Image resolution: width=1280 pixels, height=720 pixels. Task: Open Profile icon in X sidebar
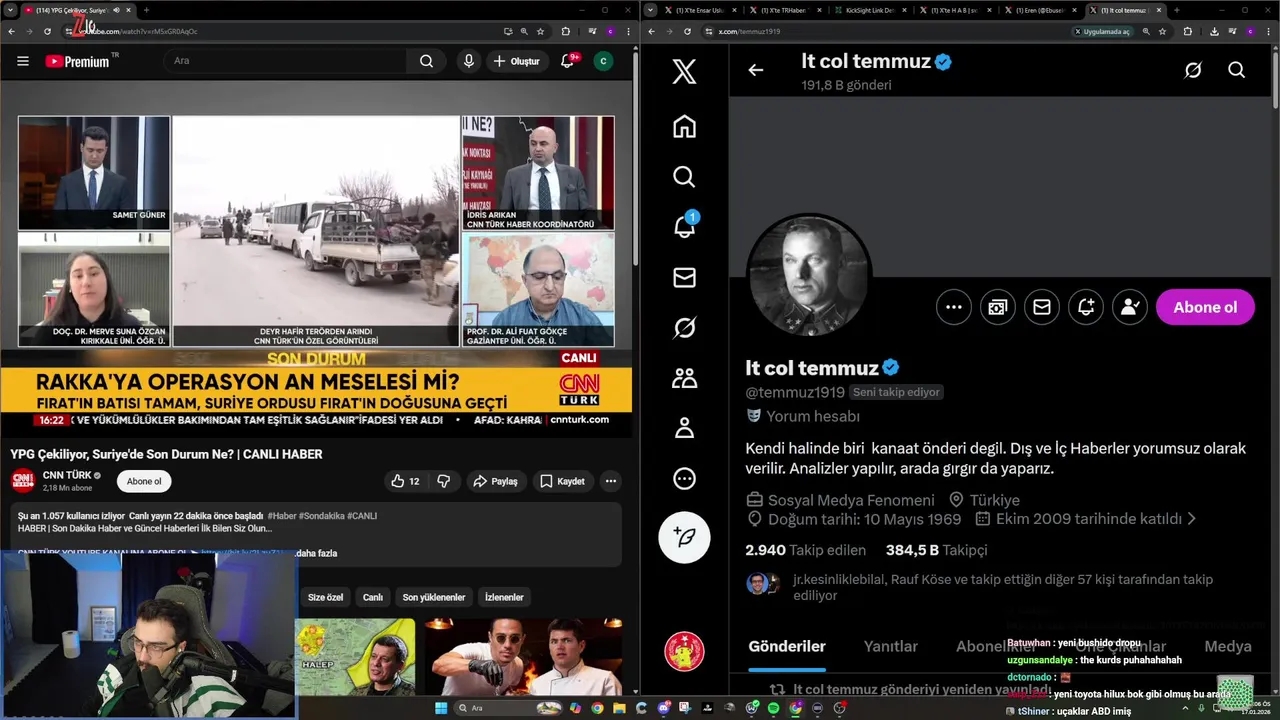coord(684,428)
